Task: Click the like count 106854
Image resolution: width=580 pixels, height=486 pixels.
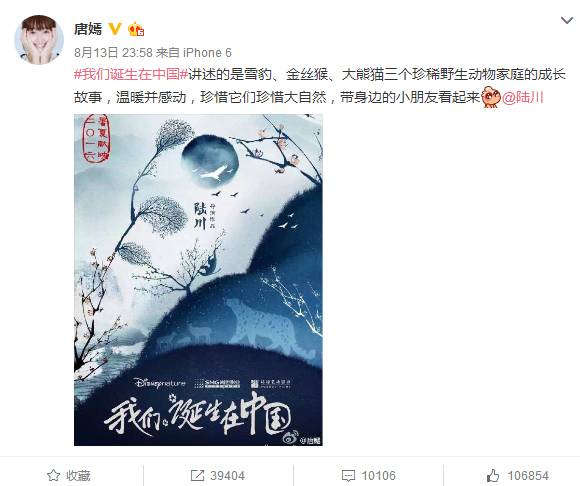Action: coord(528,476)
